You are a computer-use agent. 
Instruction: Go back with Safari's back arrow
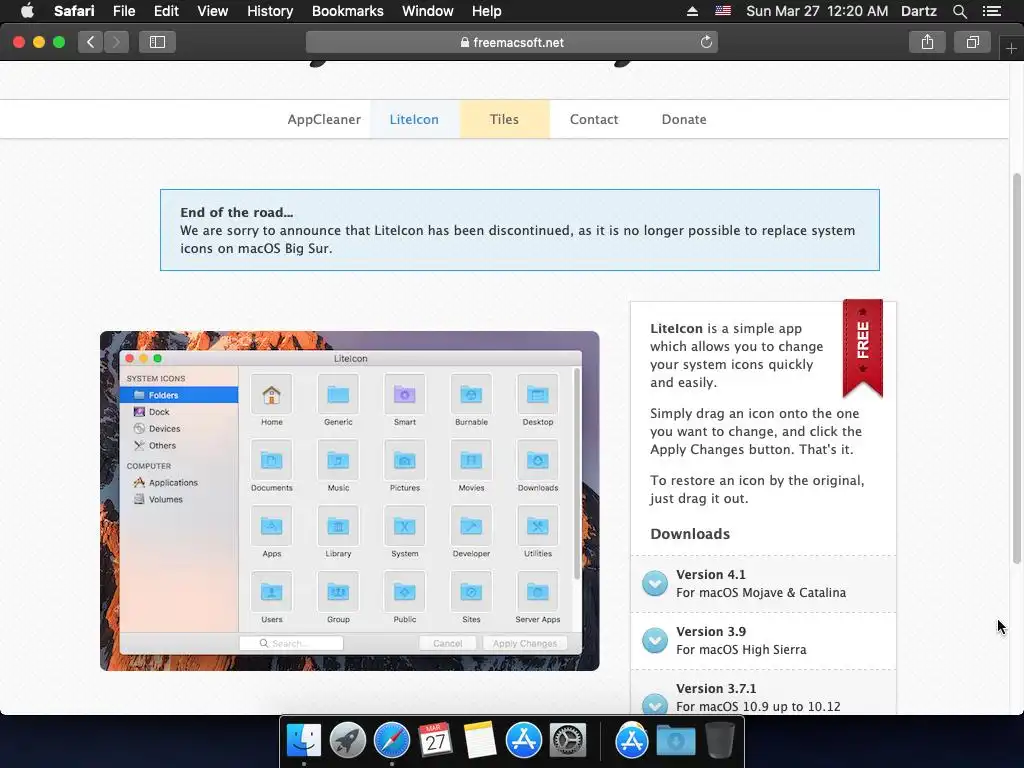[x=91, y=42]
